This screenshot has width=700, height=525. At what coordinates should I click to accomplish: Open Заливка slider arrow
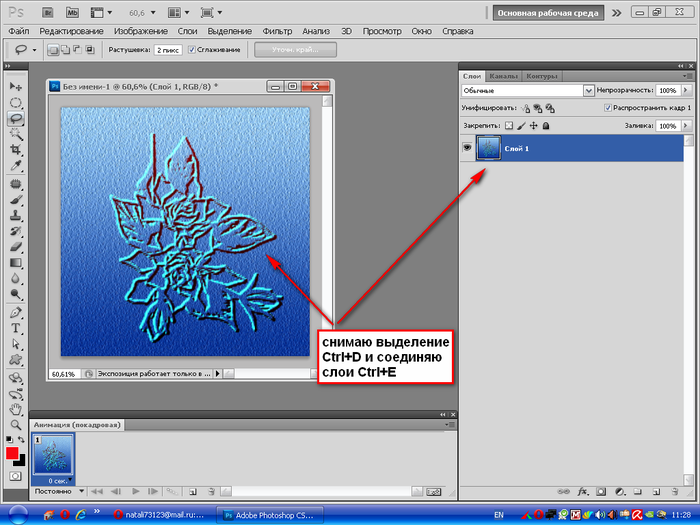click(x=686, y=126)
